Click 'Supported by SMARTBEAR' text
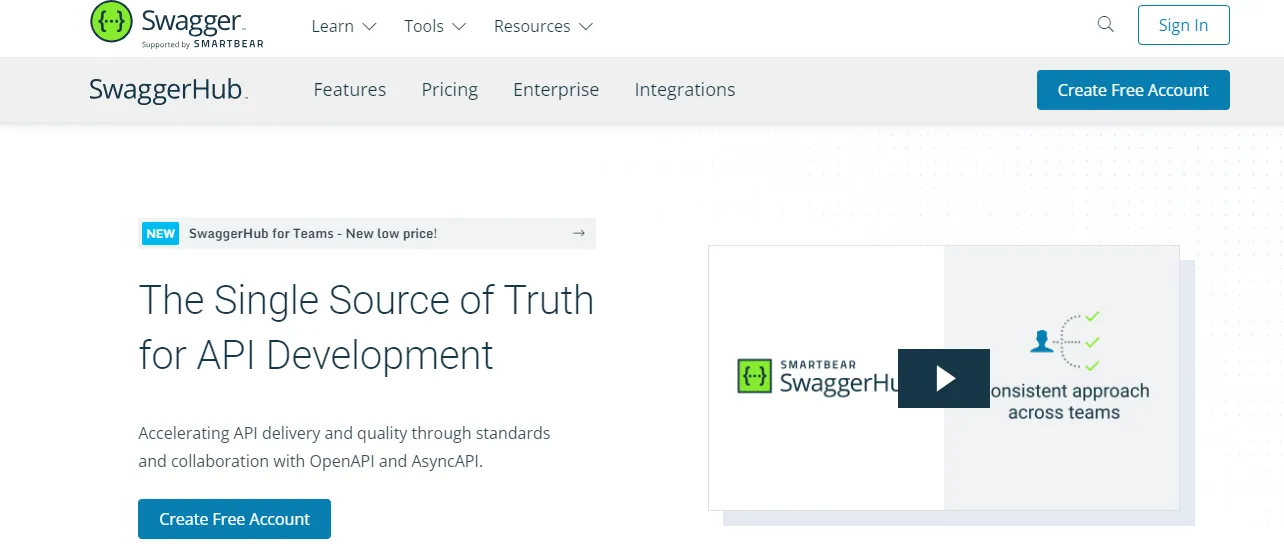 tap(203, 44)
